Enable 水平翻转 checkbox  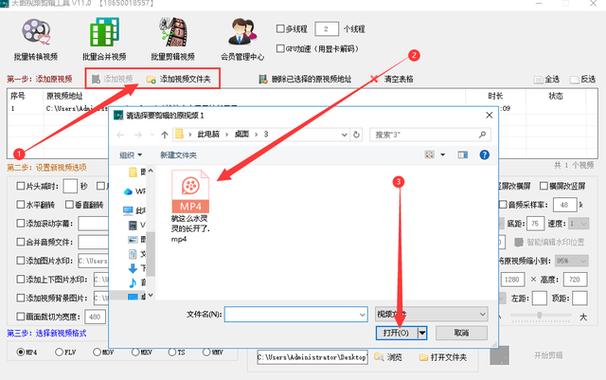point(20,204)
